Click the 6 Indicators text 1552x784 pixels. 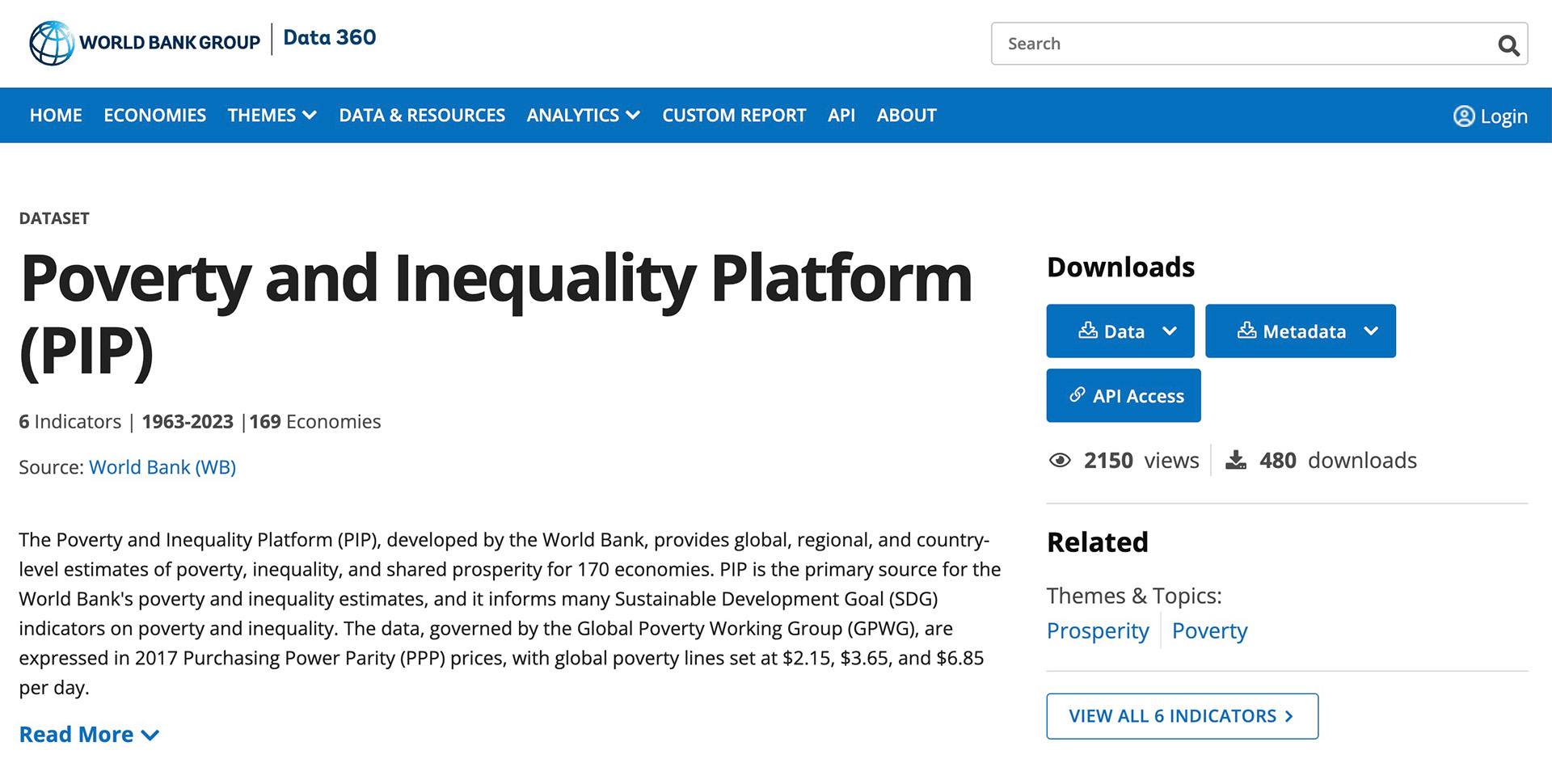(x=70, y=422)
